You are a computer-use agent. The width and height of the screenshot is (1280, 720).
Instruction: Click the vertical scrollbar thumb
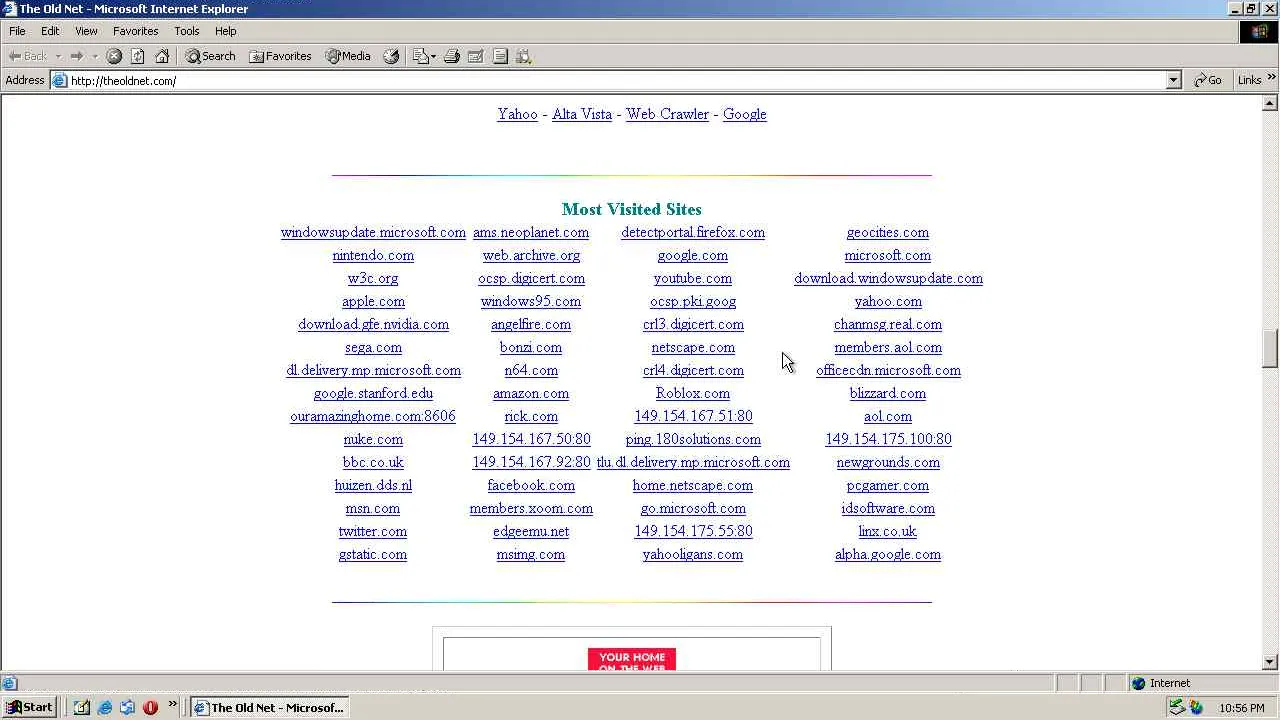(1271, 349)
